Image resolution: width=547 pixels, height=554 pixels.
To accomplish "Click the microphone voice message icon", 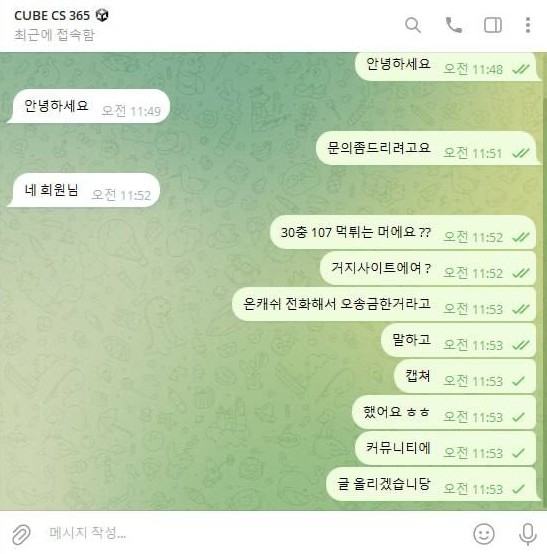I will click(x=528, y=534).
